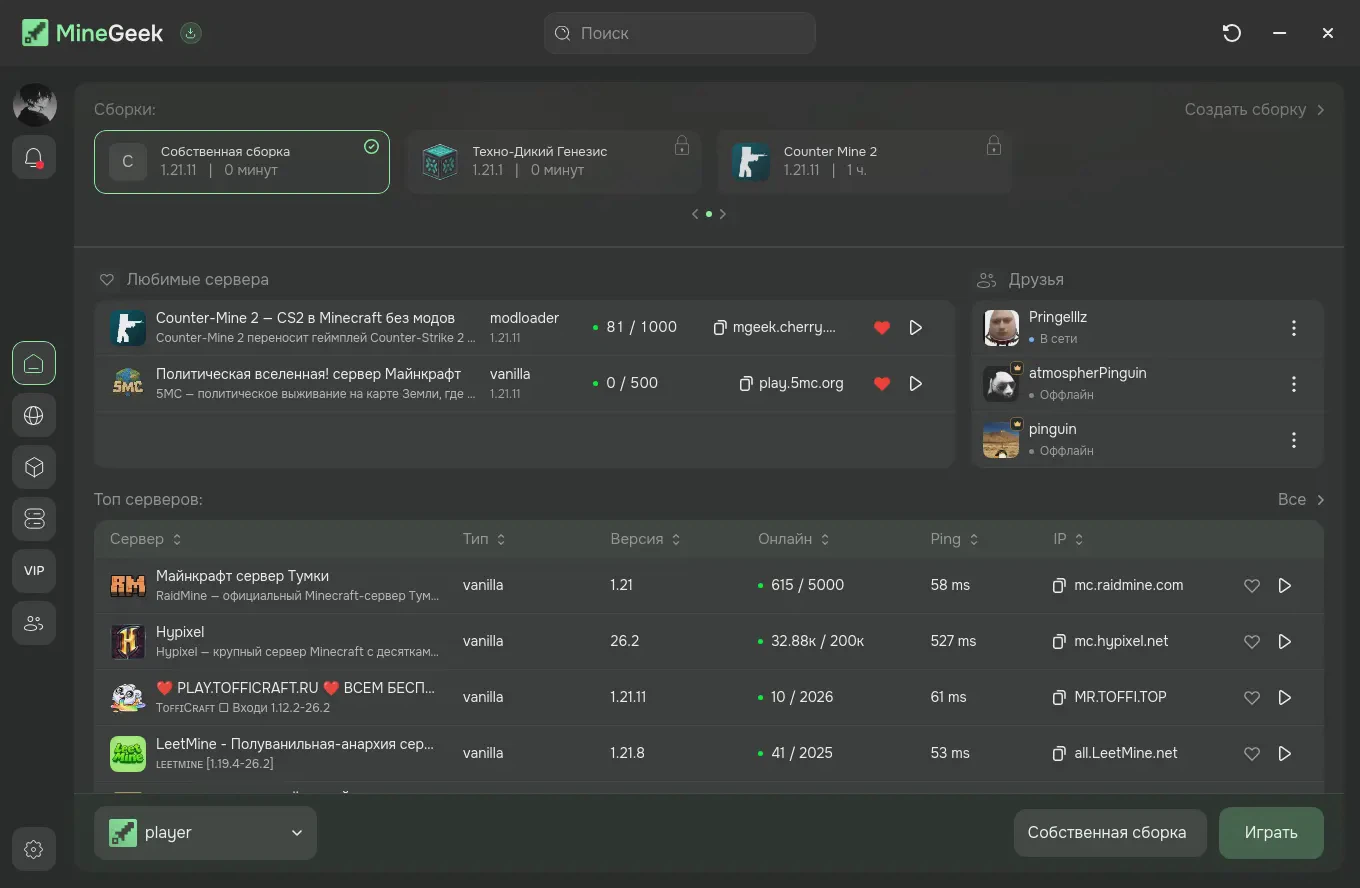Click the Играть button

tap(1271, 833)
